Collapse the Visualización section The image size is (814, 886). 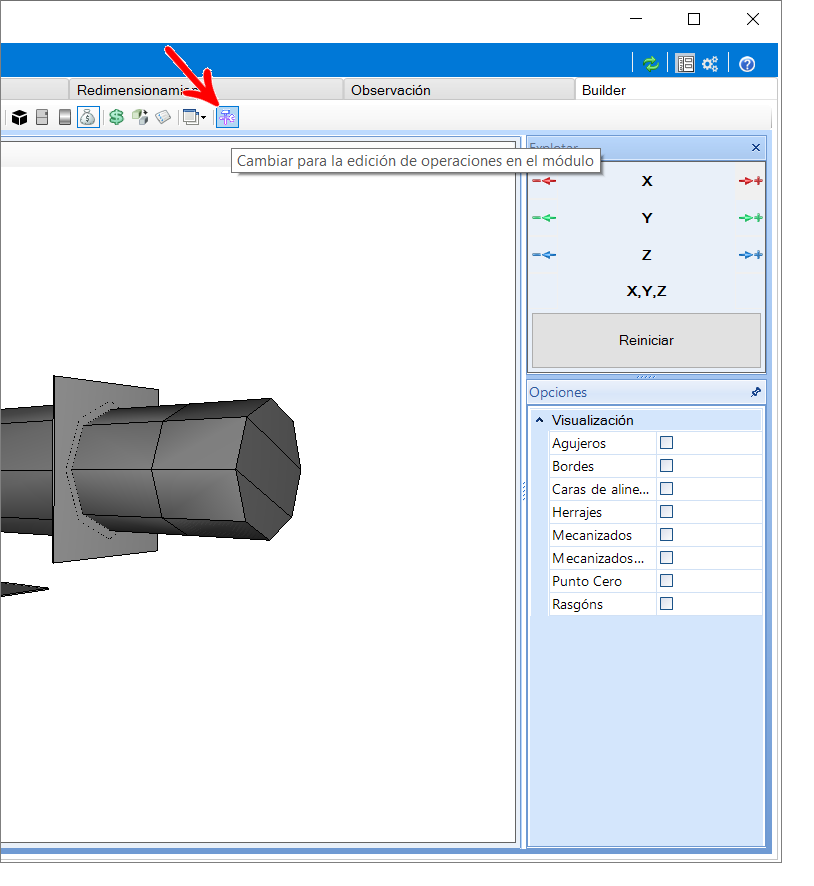540,420
